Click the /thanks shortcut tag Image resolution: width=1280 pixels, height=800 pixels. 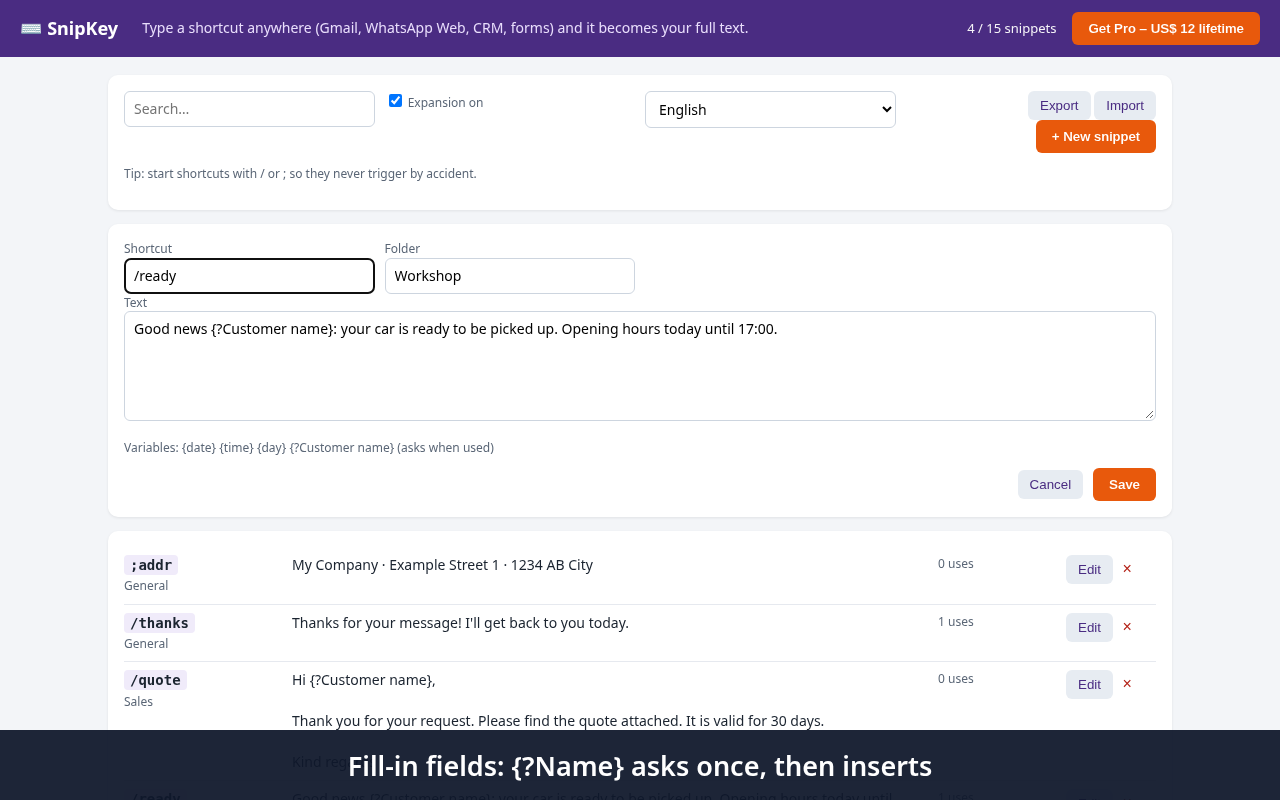coord(159,623)
